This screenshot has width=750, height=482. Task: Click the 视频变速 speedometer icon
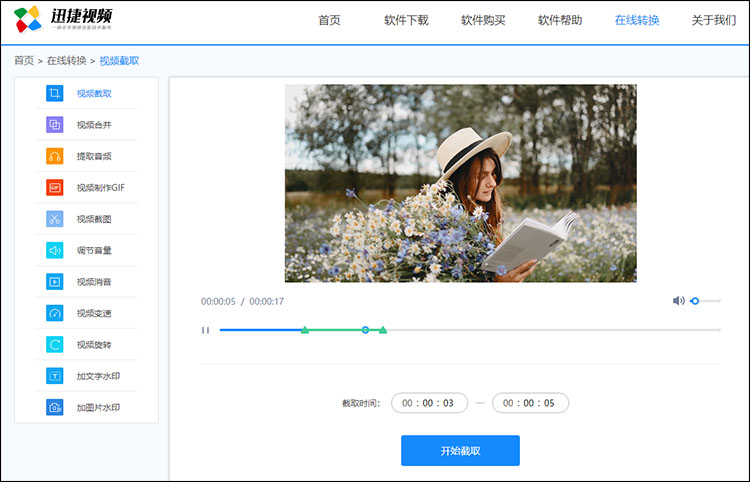pyautogui.click(x=55, y=313)
